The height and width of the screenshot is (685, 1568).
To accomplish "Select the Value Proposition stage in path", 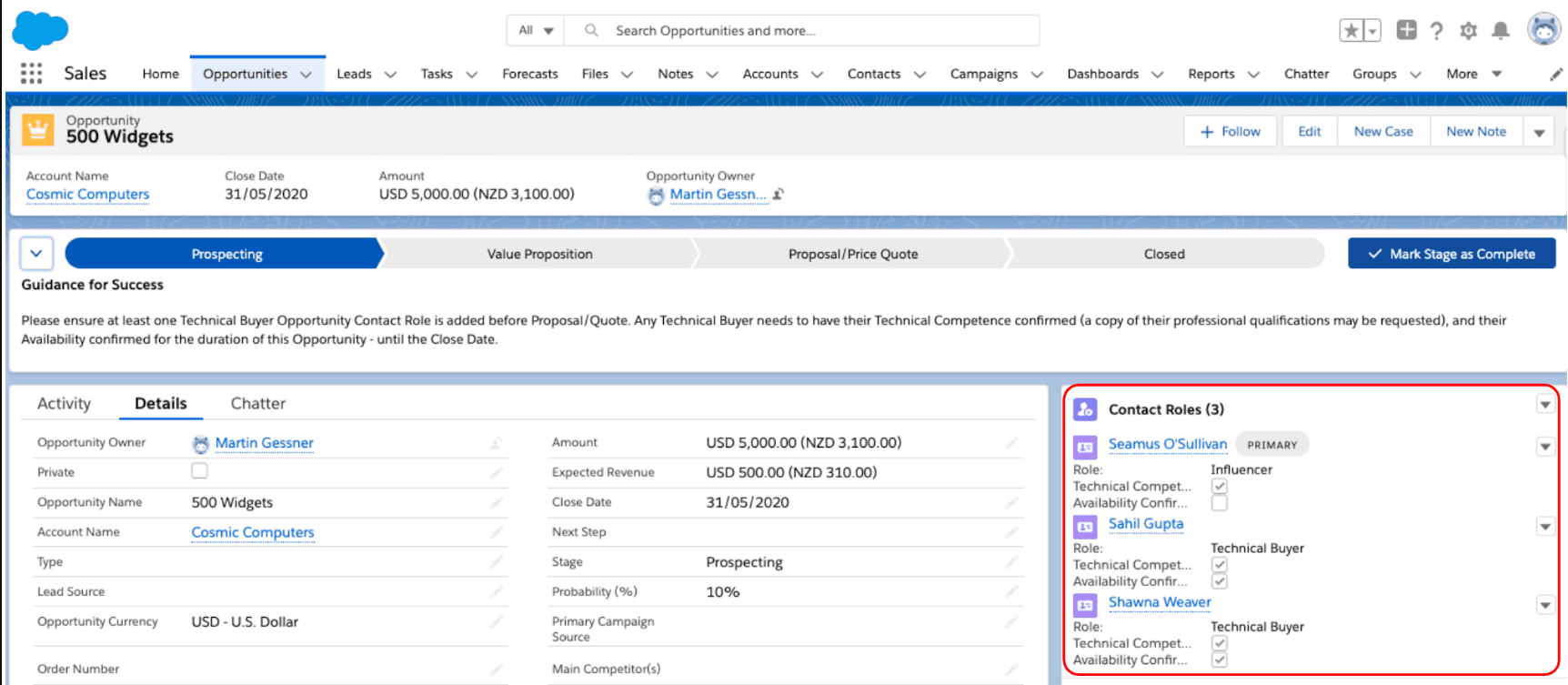I will (x=539, y=254).
